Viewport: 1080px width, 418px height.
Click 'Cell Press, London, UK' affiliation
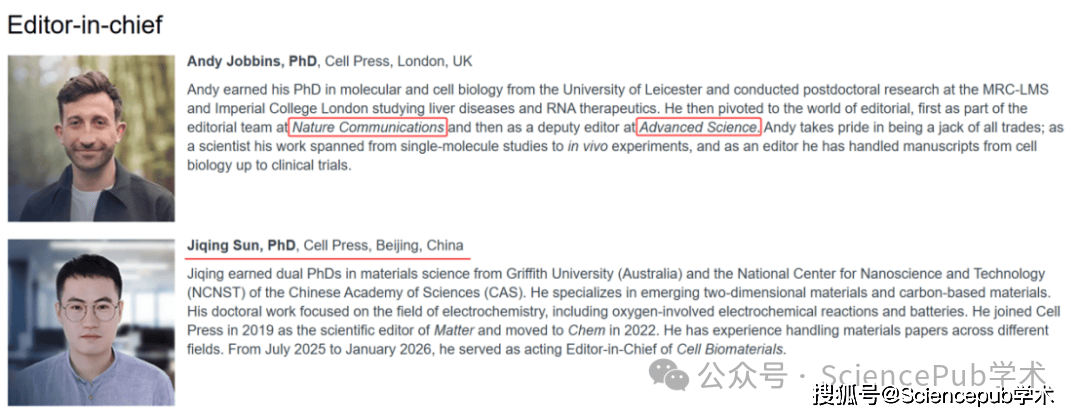399,61
